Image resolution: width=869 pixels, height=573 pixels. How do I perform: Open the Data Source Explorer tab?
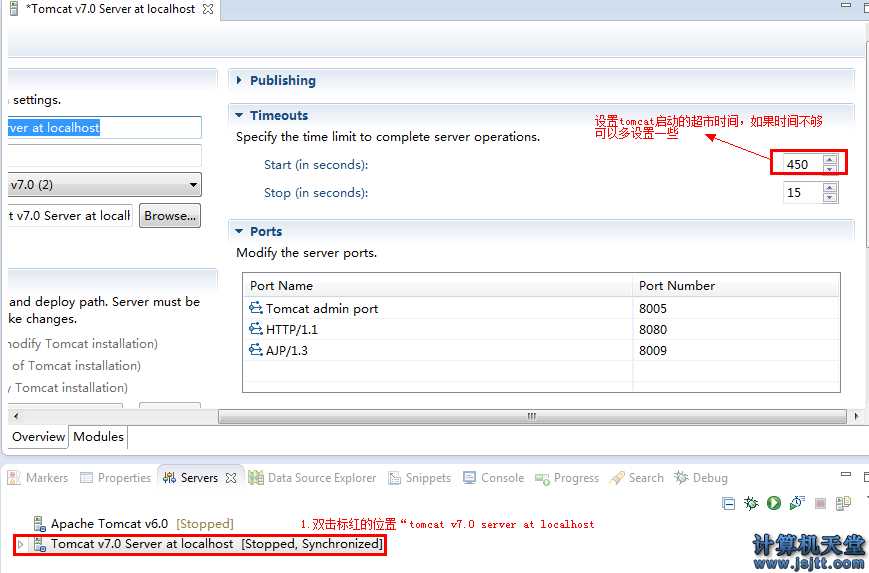tap(313, 478)
